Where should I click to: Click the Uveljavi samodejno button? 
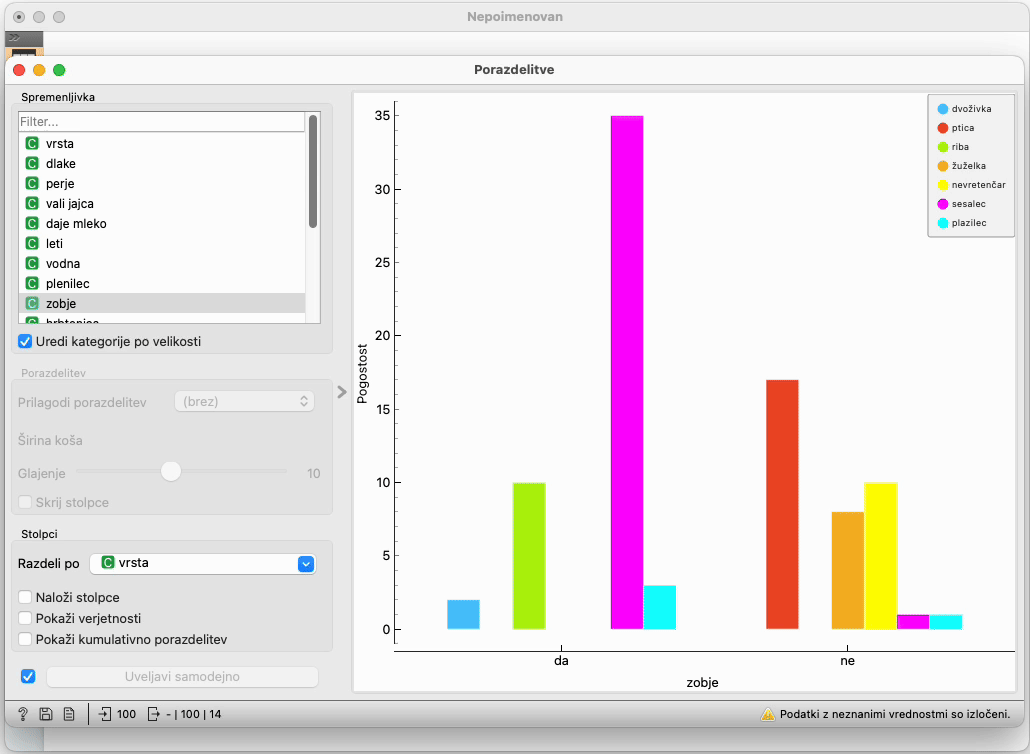click(182, 677)
